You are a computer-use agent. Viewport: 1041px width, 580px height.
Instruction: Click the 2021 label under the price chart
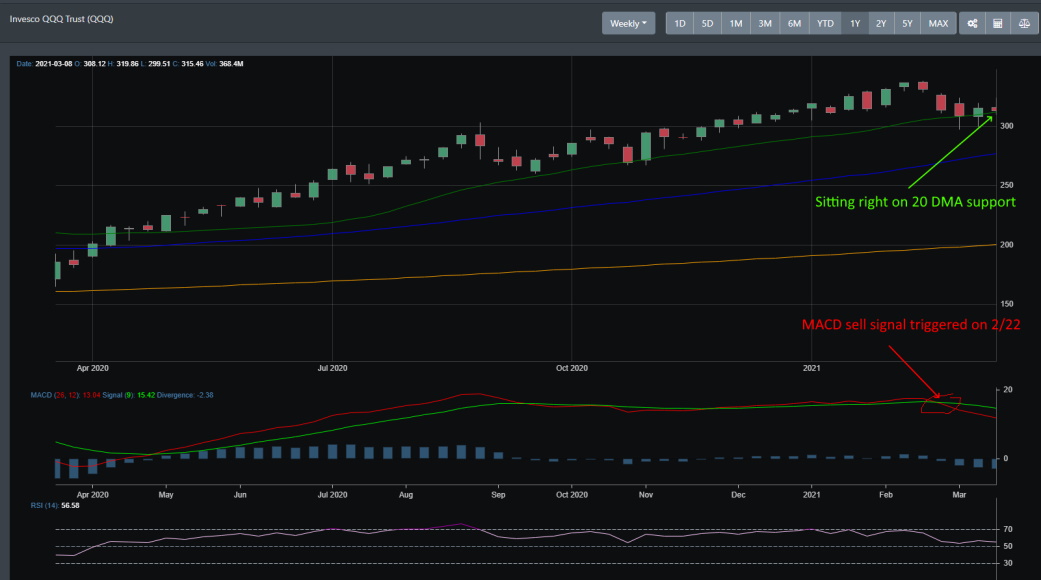(811, 368)
